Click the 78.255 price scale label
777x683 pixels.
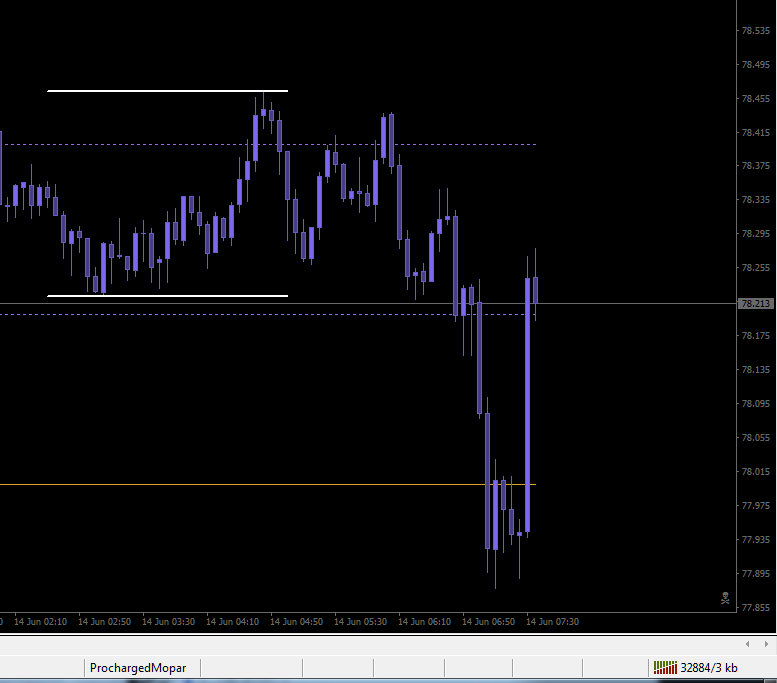[x=756, y=268]
